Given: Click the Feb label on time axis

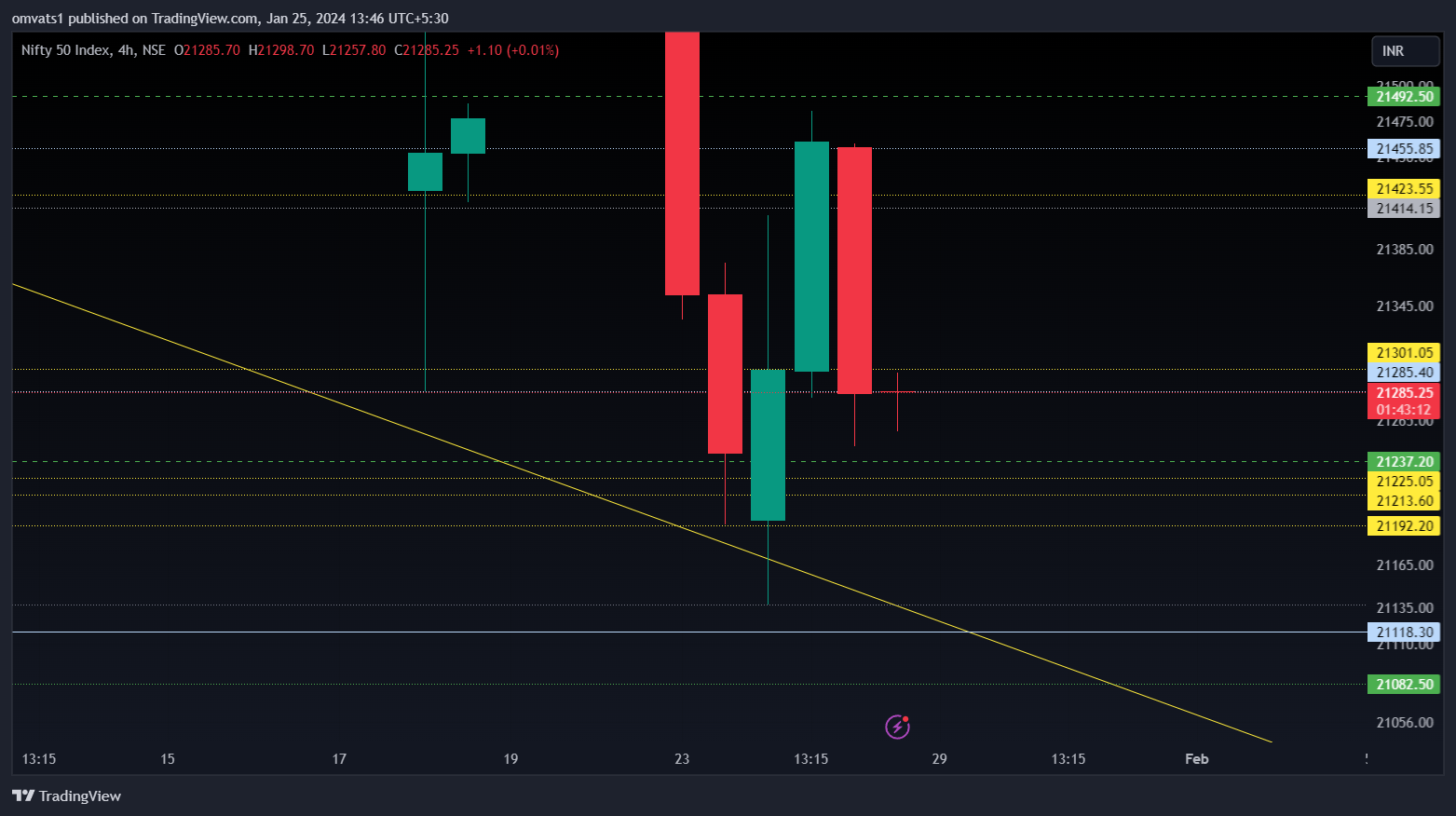Looking at the screenshot, I should (x=1197, y=759).
